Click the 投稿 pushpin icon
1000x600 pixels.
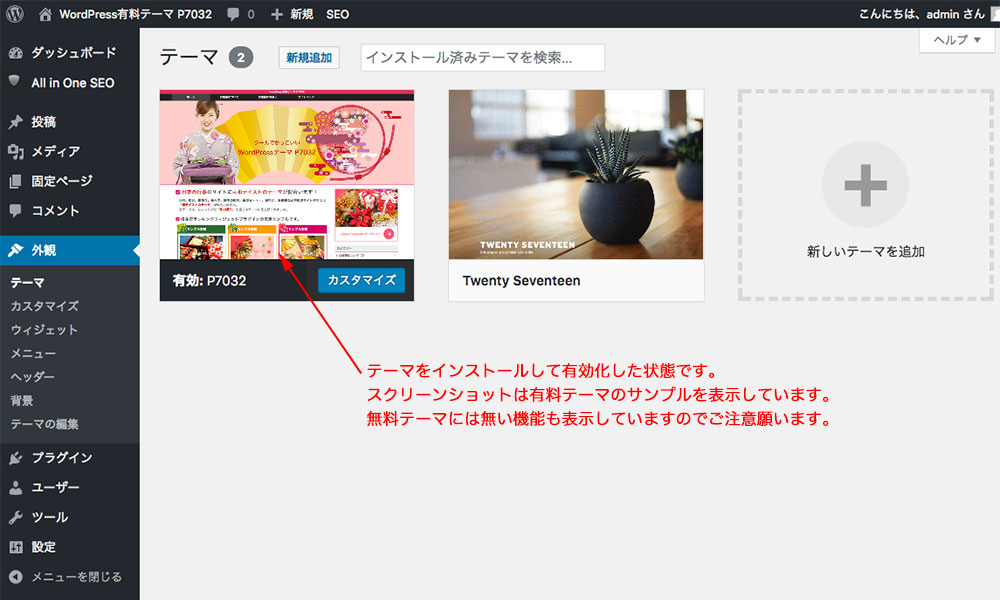15,122
